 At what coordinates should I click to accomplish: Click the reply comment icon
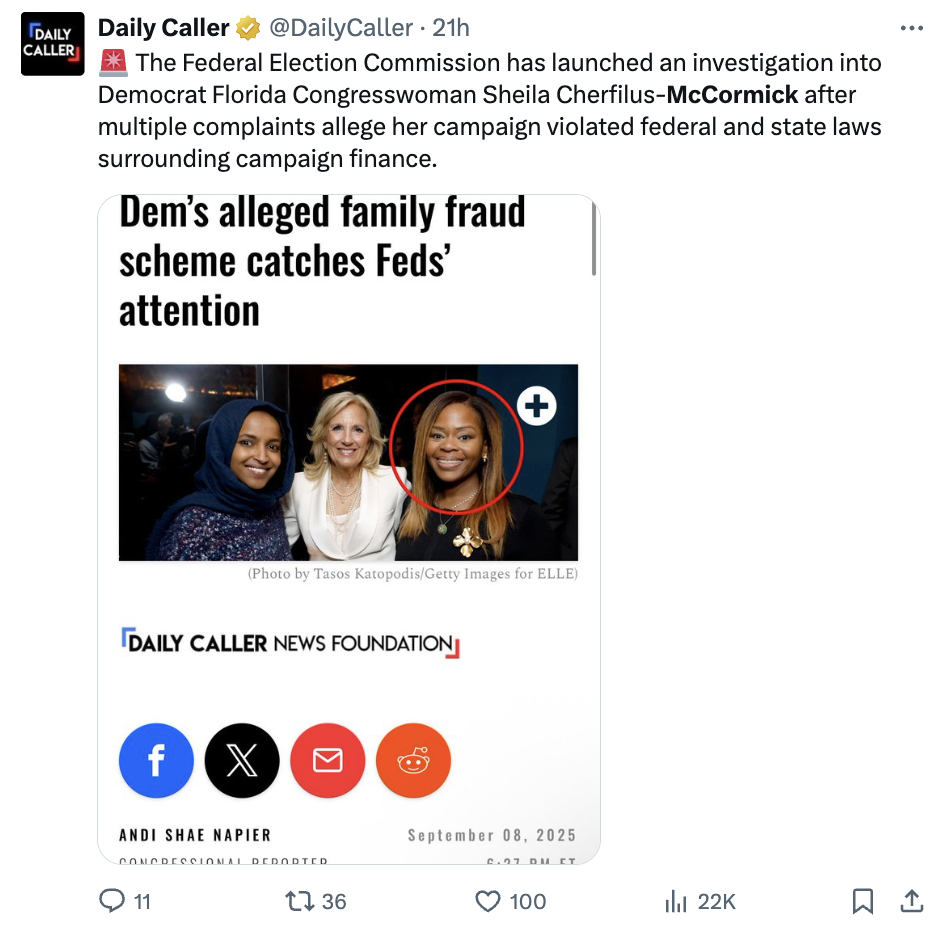(x=113, y=901)
